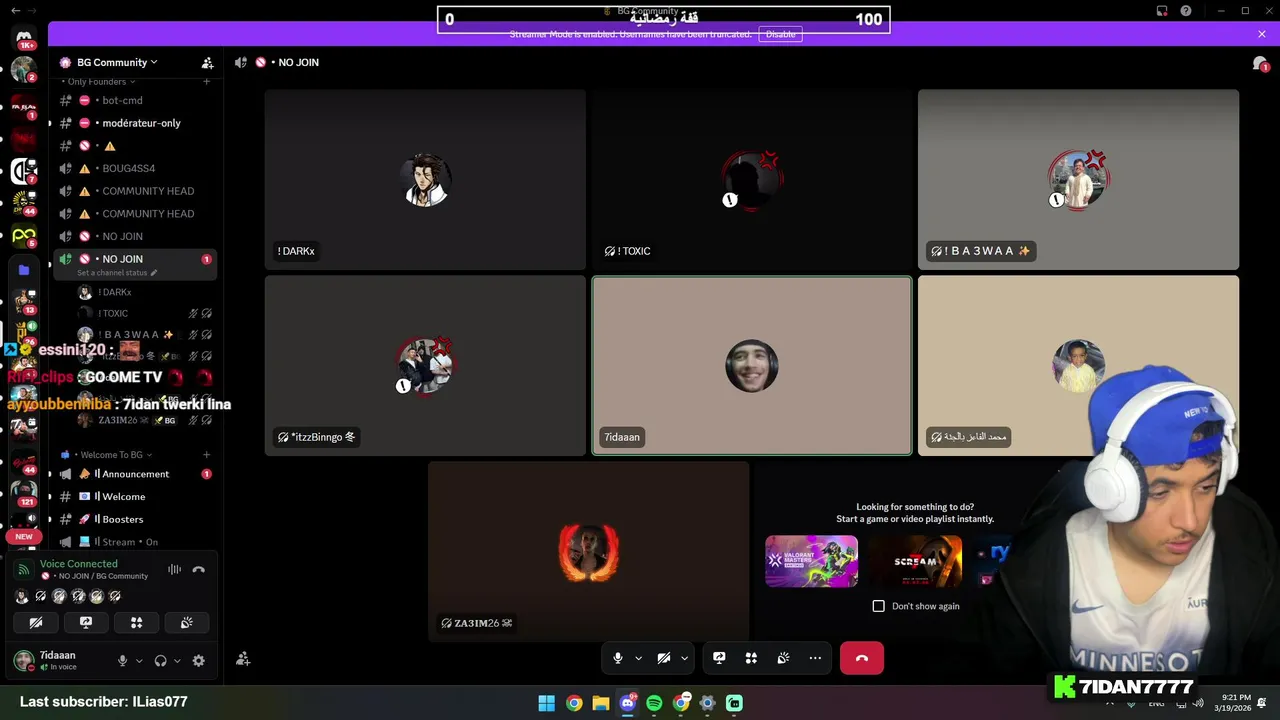Disable Streamer Mode from the banner

coord(780,34)
